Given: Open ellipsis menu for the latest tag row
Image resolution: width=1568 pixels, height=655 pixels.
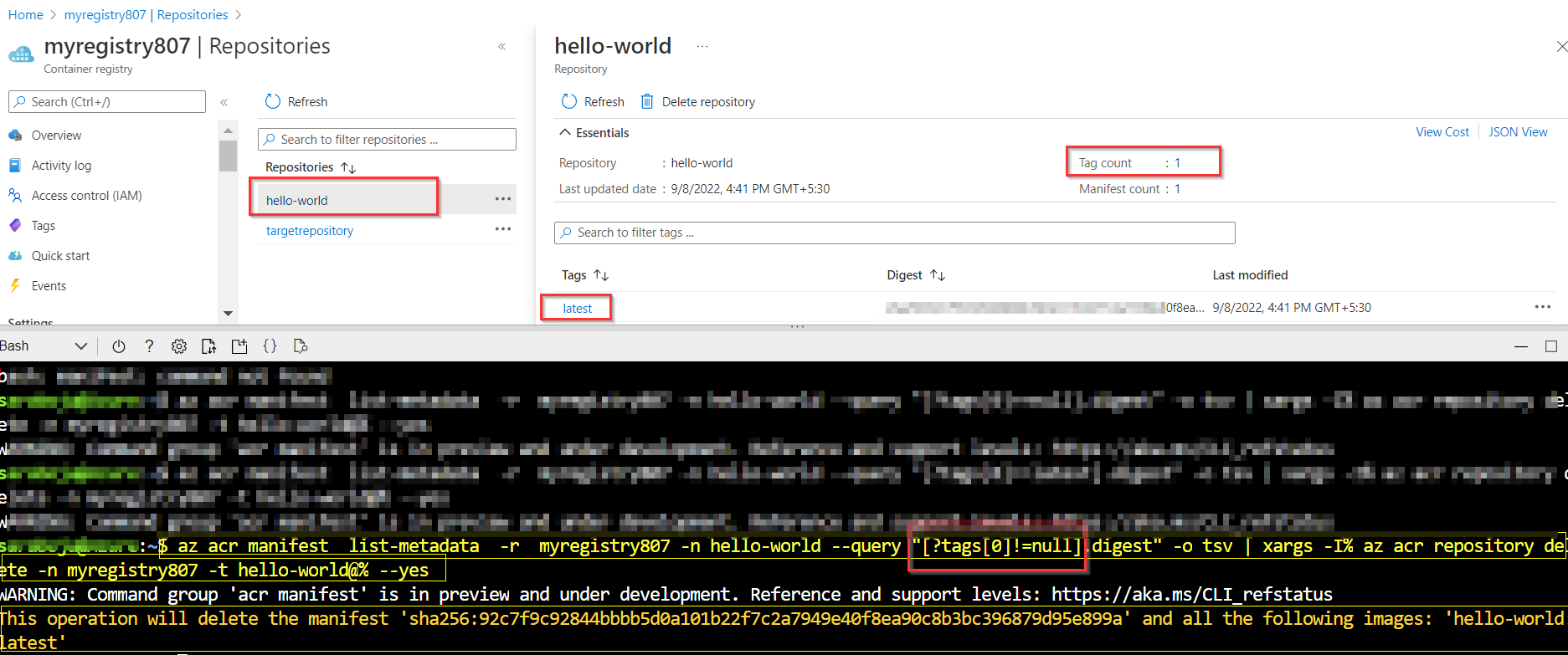Looking at the screenshot, I should 1543,307.
